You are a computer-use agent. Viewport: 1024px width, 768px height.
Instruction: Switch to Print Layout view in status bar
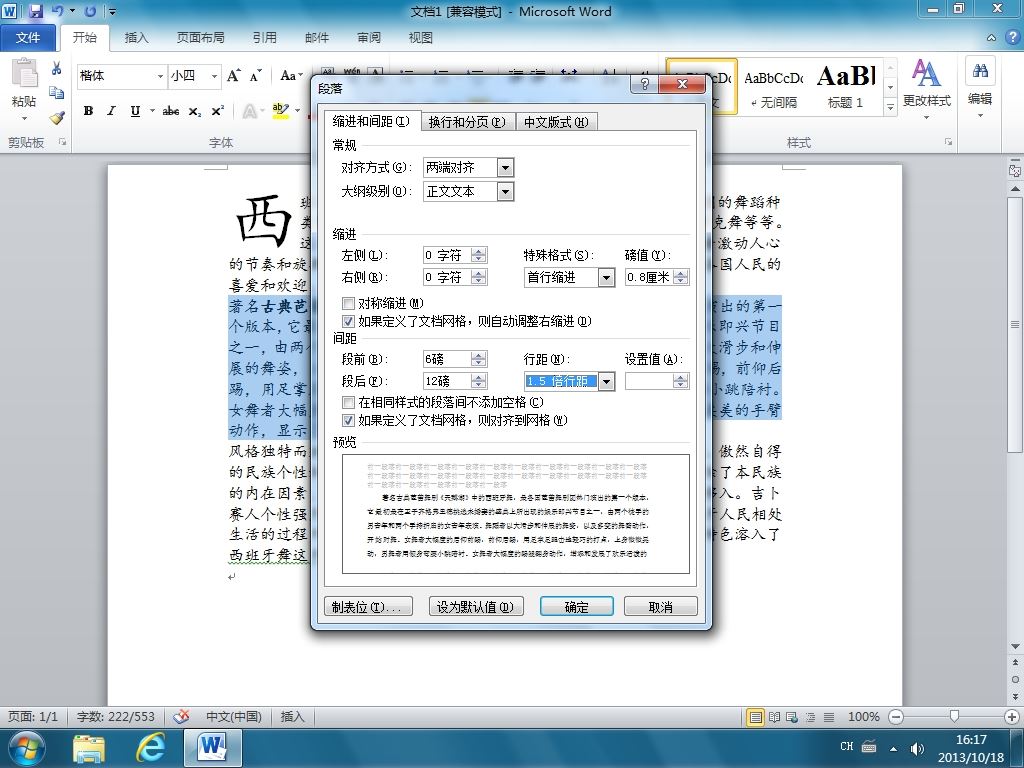(x=756, y=717)
